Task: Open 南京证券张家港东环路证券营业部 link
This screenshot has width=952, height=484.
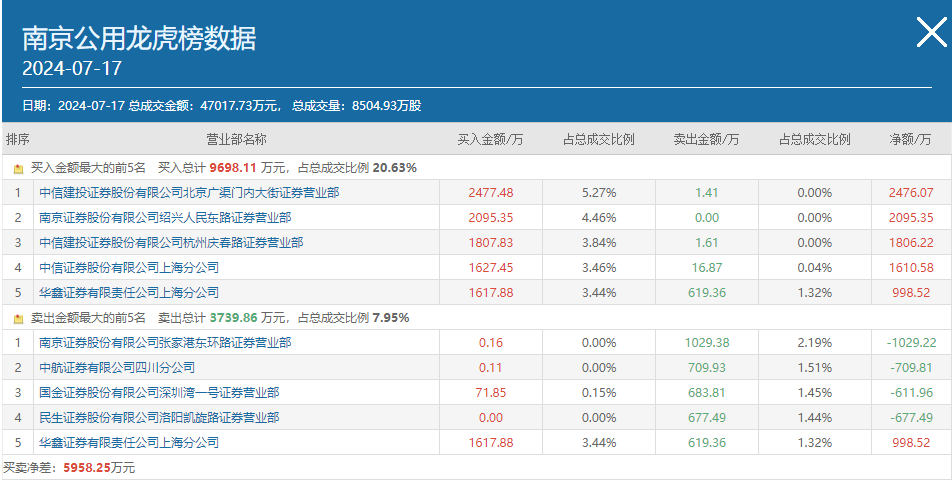Action: (x=165, y=343)
